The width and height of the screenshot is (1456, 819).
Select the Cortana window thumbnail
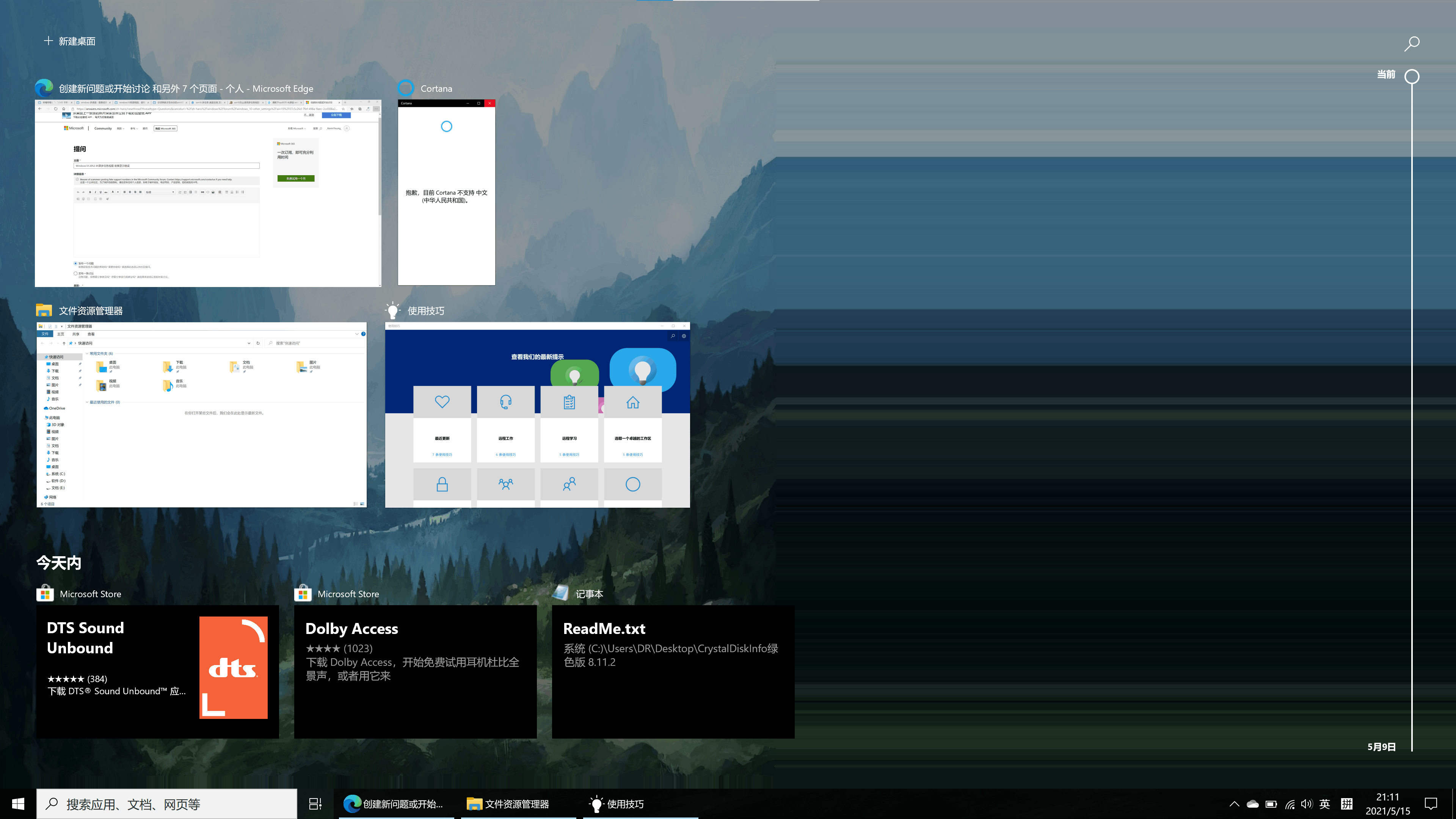click(x=447, y=192)
